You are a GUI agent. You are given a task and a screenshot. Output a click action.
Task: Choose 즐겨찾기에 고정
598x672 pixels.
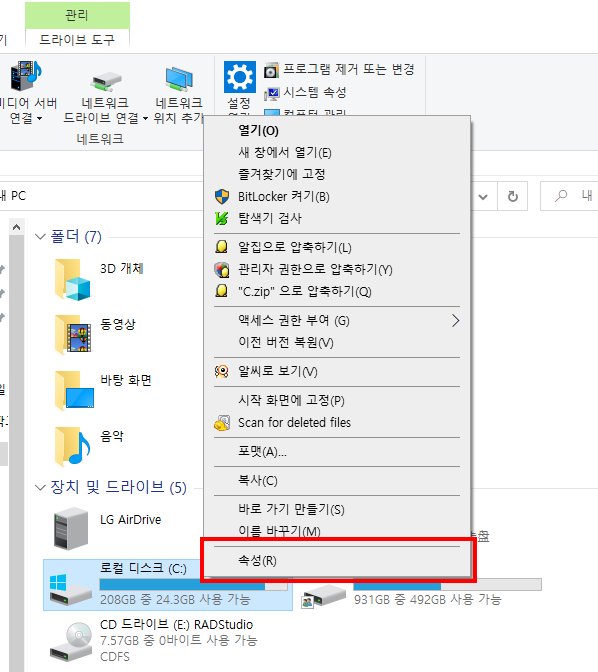337,174
